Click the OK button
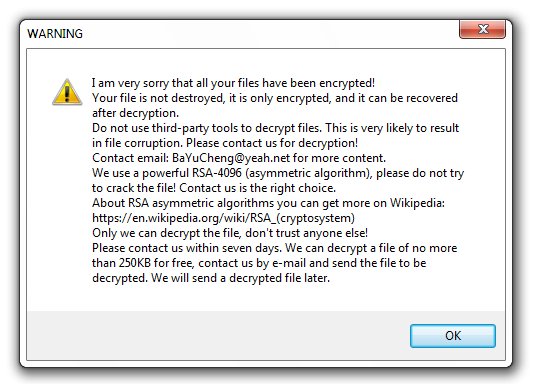533x384 pixels. 452,336
